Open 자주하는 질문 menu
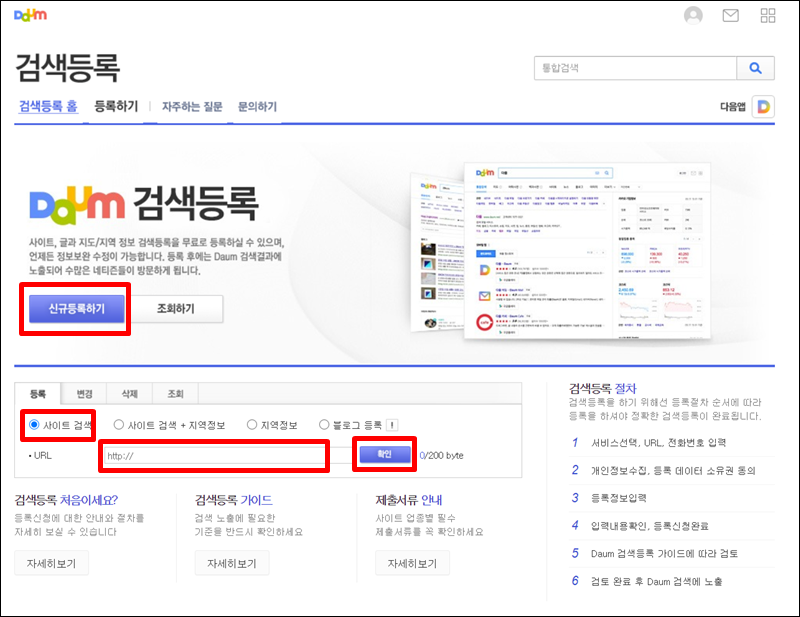This screenshot has height=617, width=800. click(192, 107)
